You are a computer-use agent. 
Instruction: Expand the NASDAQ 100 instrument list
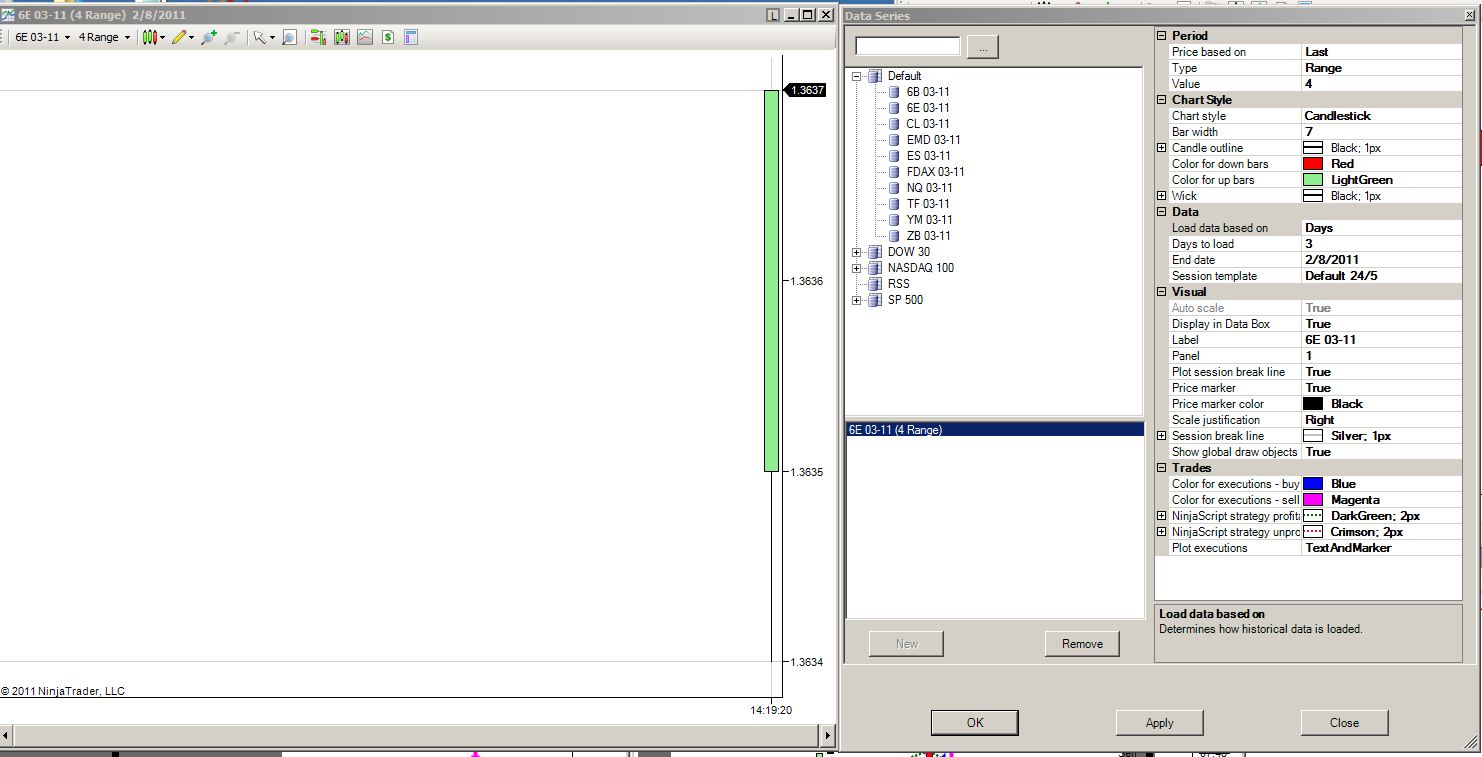(857, 268)
